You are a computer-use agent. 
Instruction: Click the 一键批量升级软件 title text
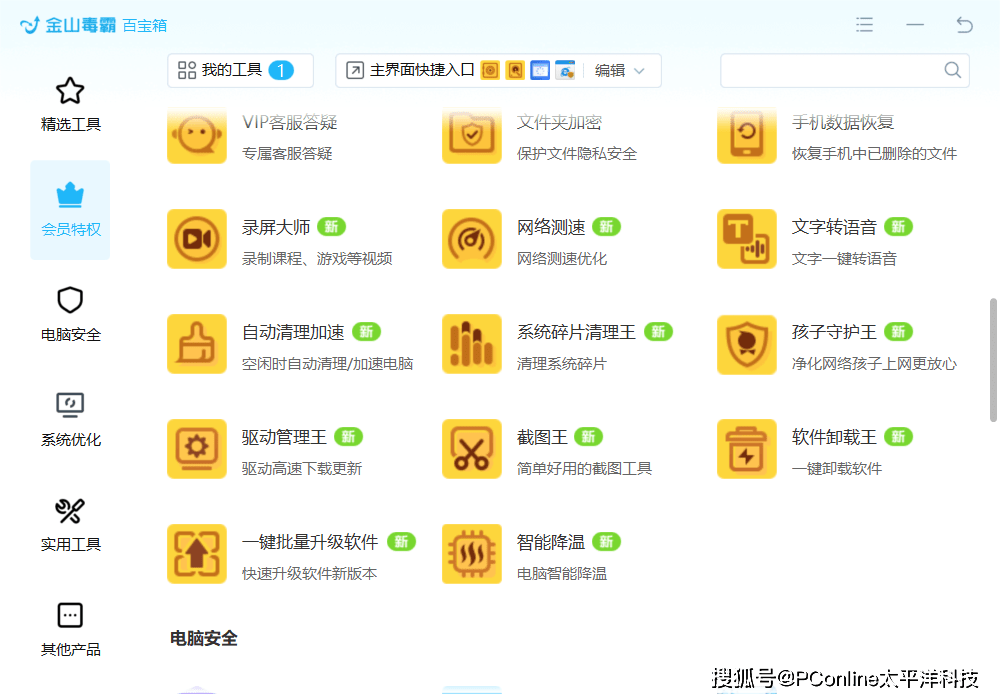tap(310, 542)
